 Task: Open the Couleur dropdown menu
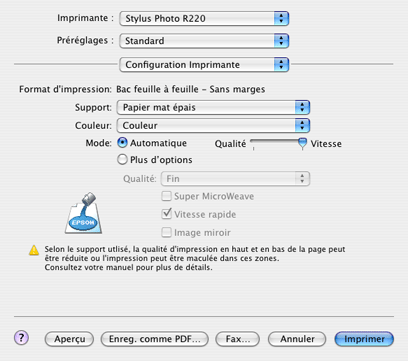click(213, 125)
